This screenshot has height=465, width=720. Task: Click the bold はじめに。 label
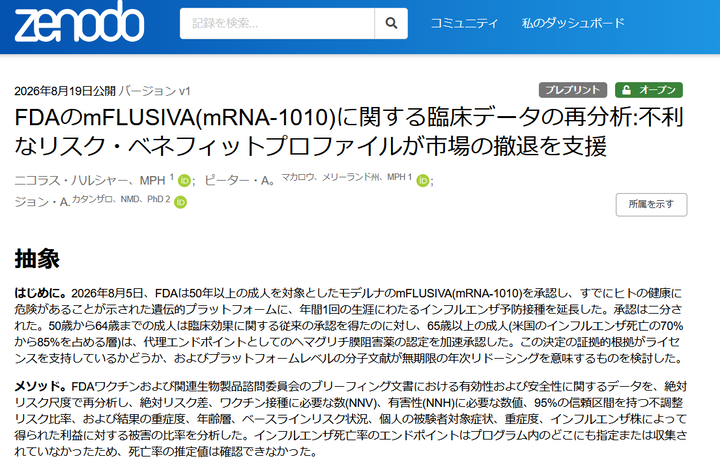tap(41, 293)
